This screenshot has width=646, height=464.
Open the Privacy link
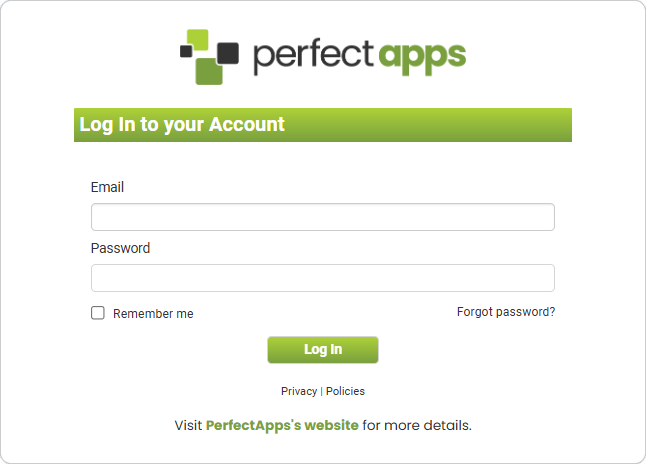point(298,391)
